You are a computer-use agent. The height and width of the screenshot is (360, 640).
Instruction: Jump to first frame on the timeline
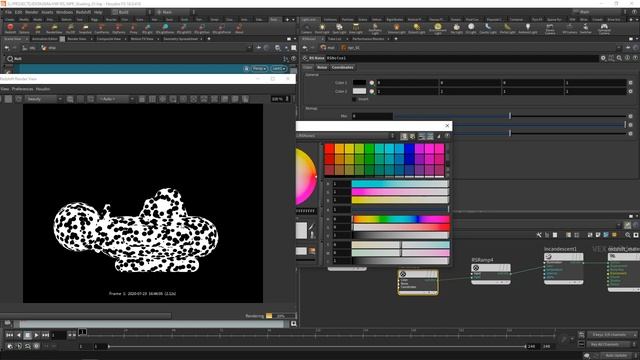pyautogui.click(x=9, y=335)
